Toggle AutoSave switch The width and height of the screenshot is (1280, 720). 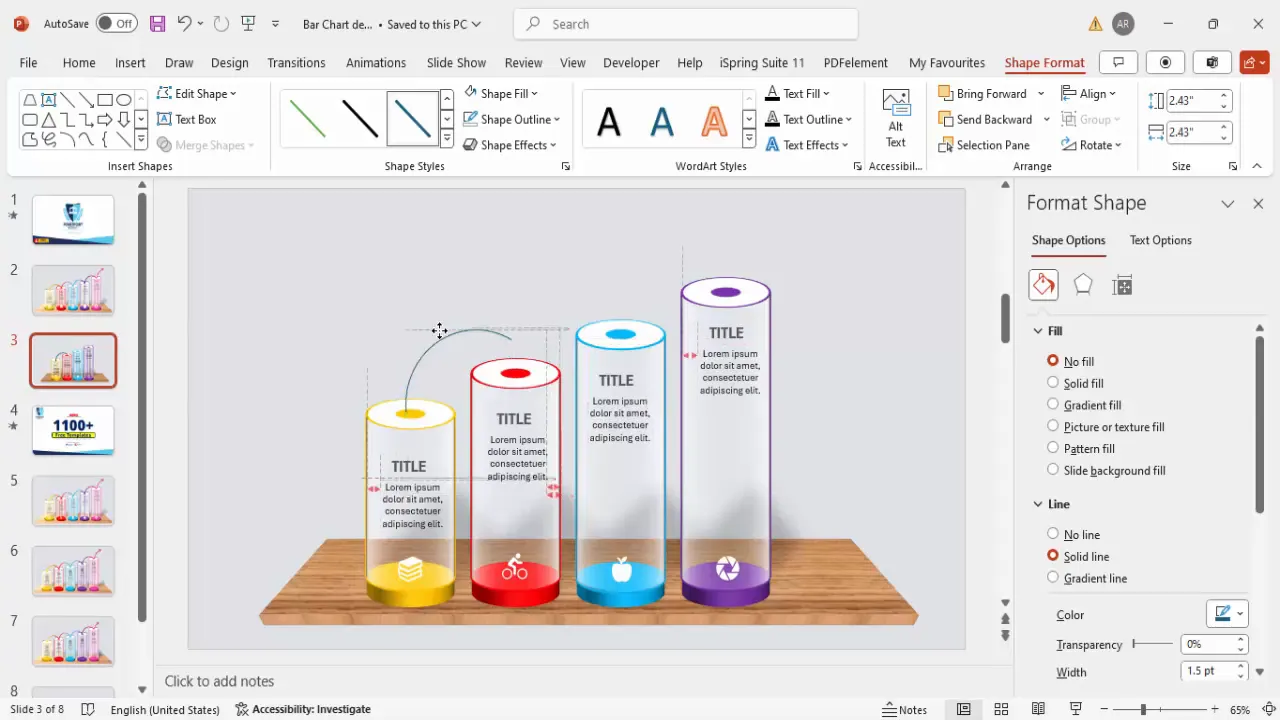coord(117,23)
